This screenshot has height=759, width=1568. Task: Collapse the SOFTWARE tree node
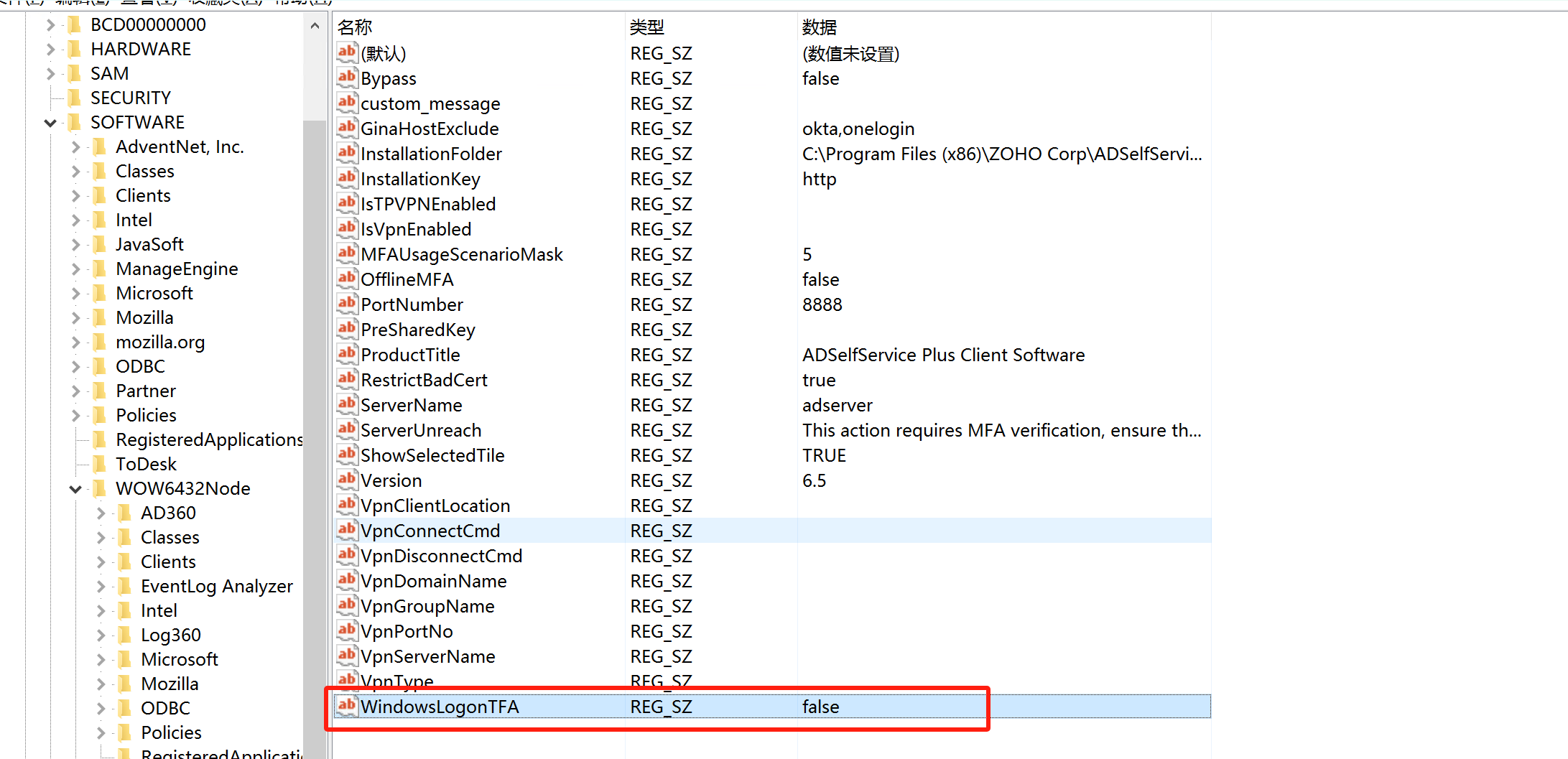(x=50, y=123)
